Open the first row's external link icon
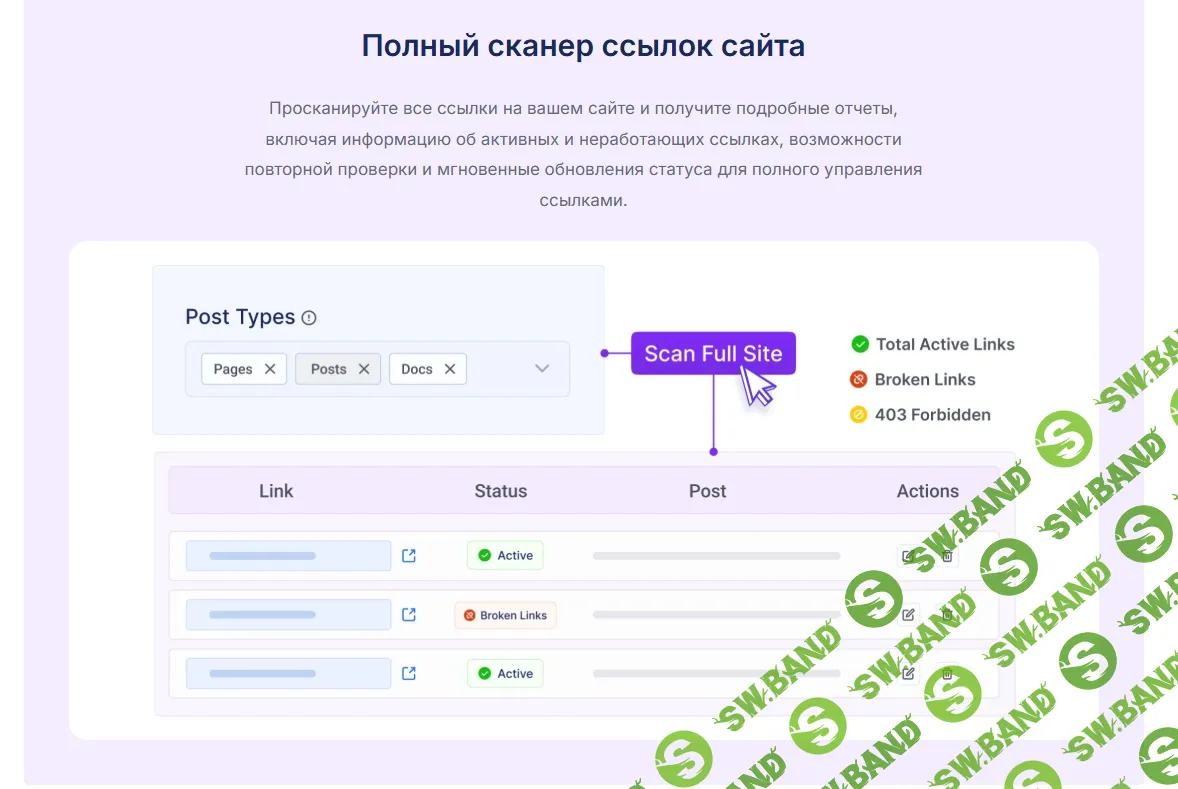 coord(409,556)
